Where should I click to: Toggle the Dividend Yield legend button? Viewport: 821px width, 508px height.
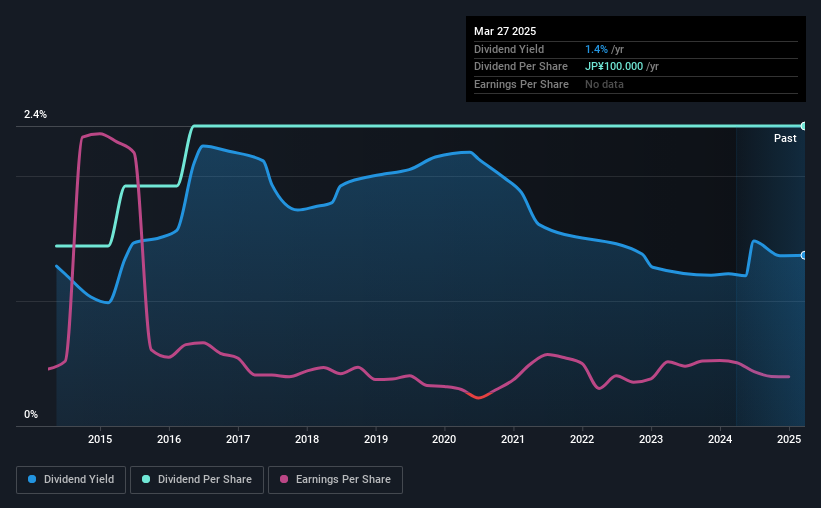click(x=71, y=480)
